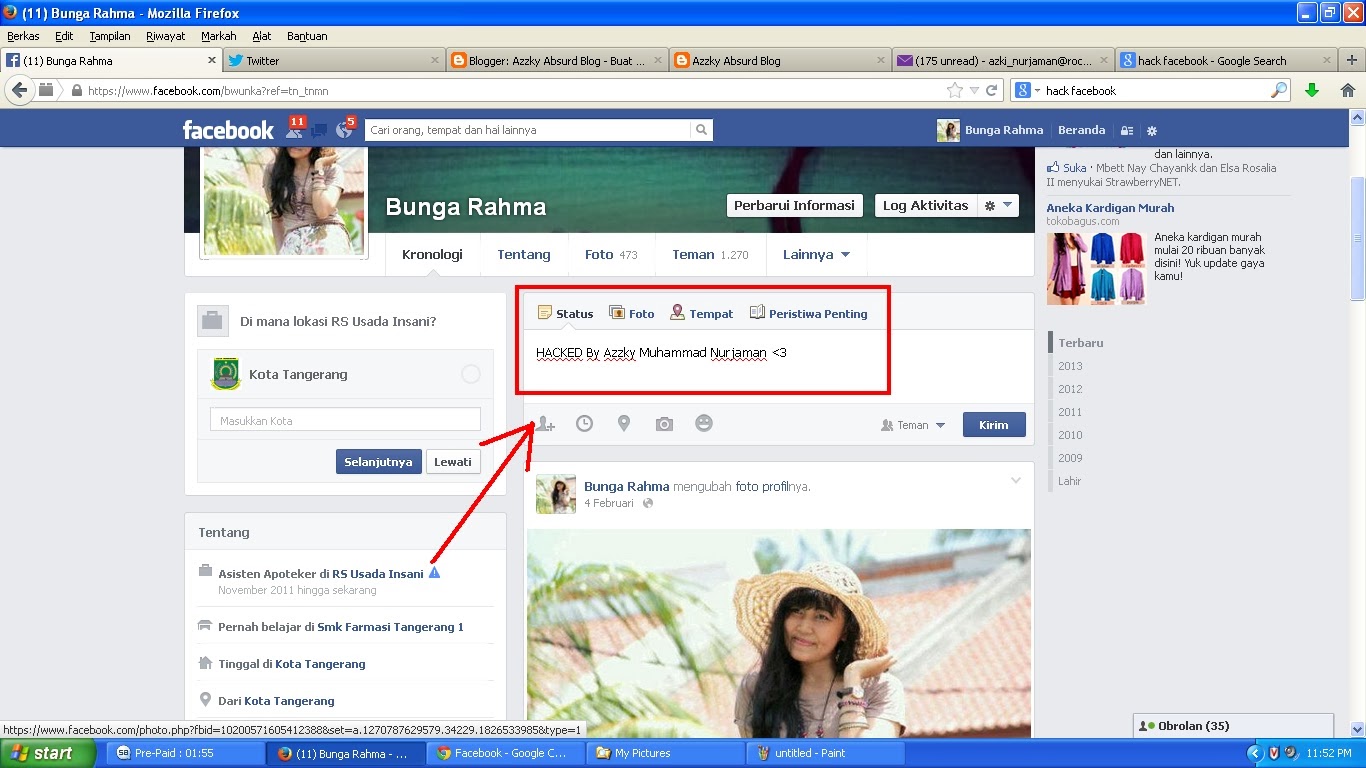Tag friends in the status post
The width and height of the screenshot is (1366, 768).
(x=545, y=424)
